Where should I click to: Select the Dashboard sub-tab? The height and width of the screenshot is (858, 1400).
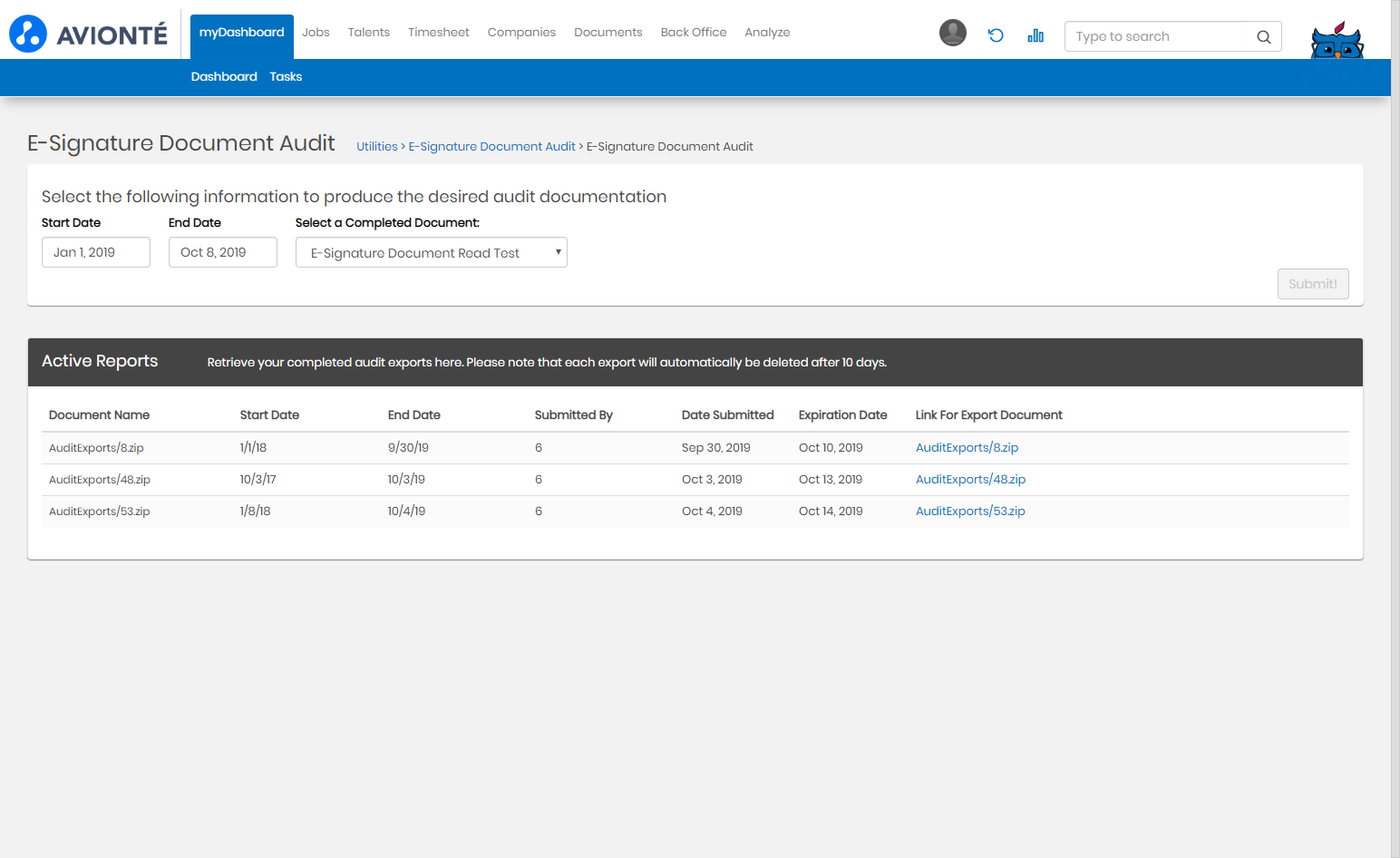pos(224,76)
